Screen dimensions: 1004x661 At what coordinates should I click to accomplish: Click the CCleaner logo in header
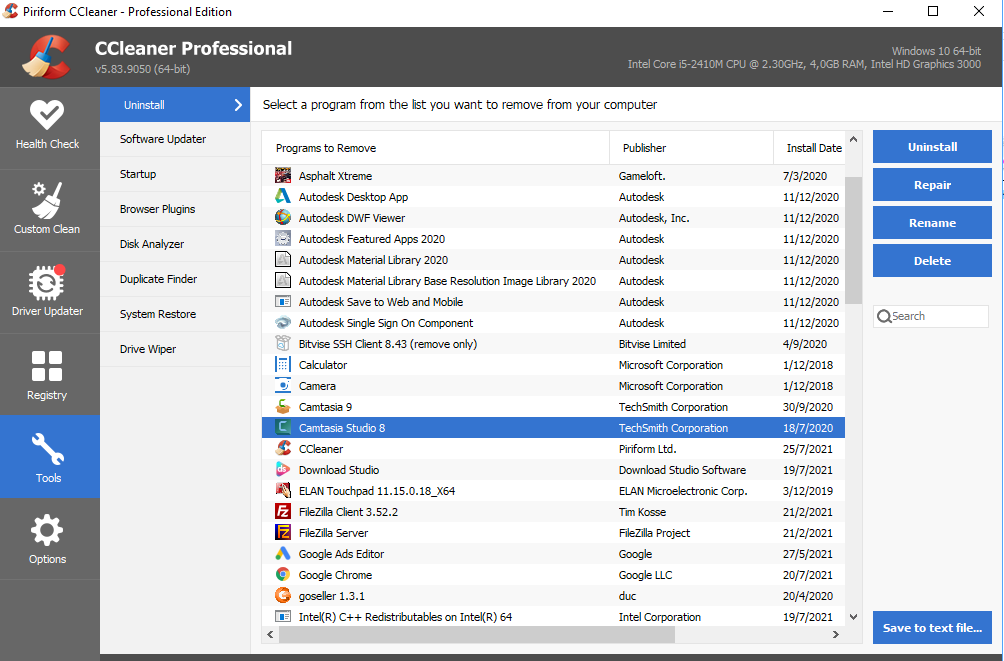click(x=46, y=57)
